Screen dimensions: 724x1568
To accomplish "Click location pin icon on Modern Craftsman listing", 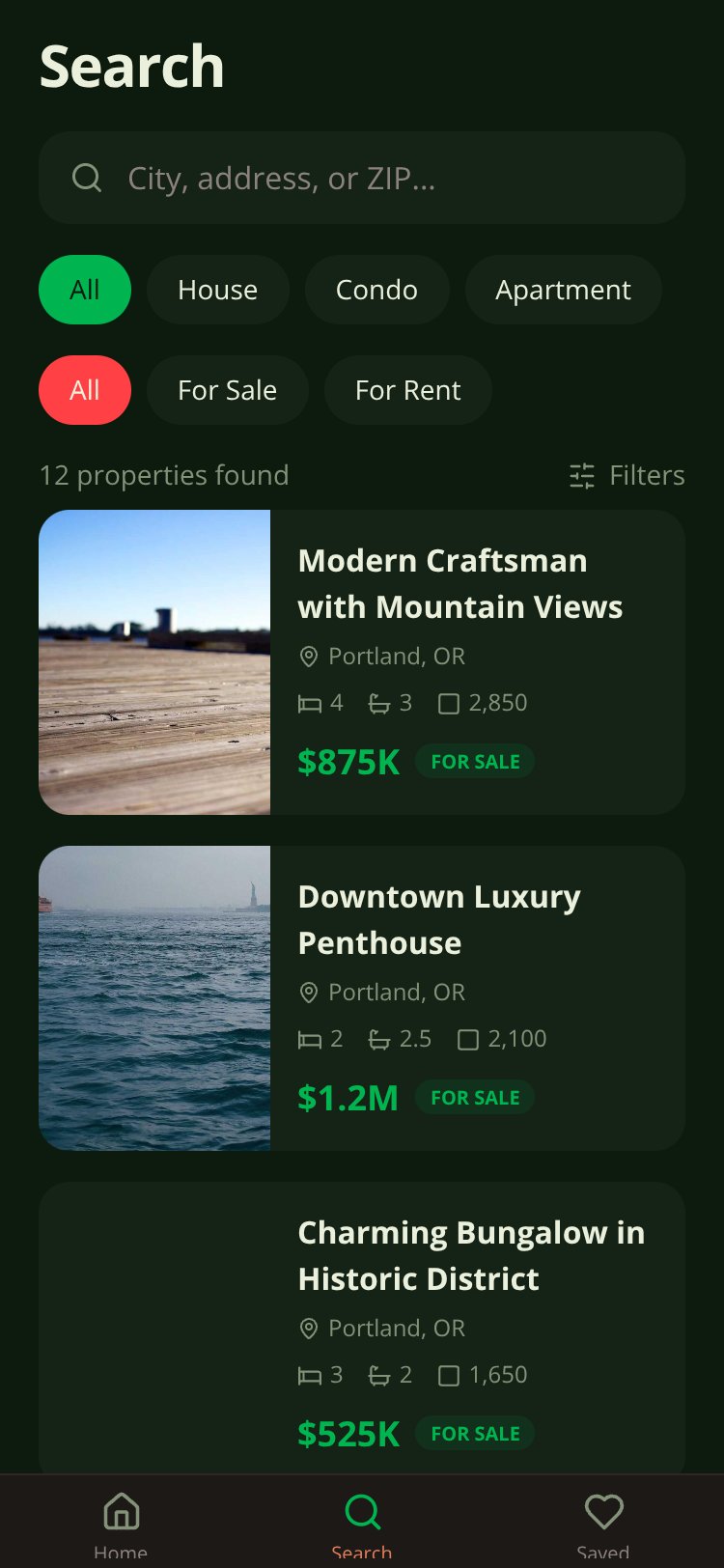I will [x=309, y=657].
